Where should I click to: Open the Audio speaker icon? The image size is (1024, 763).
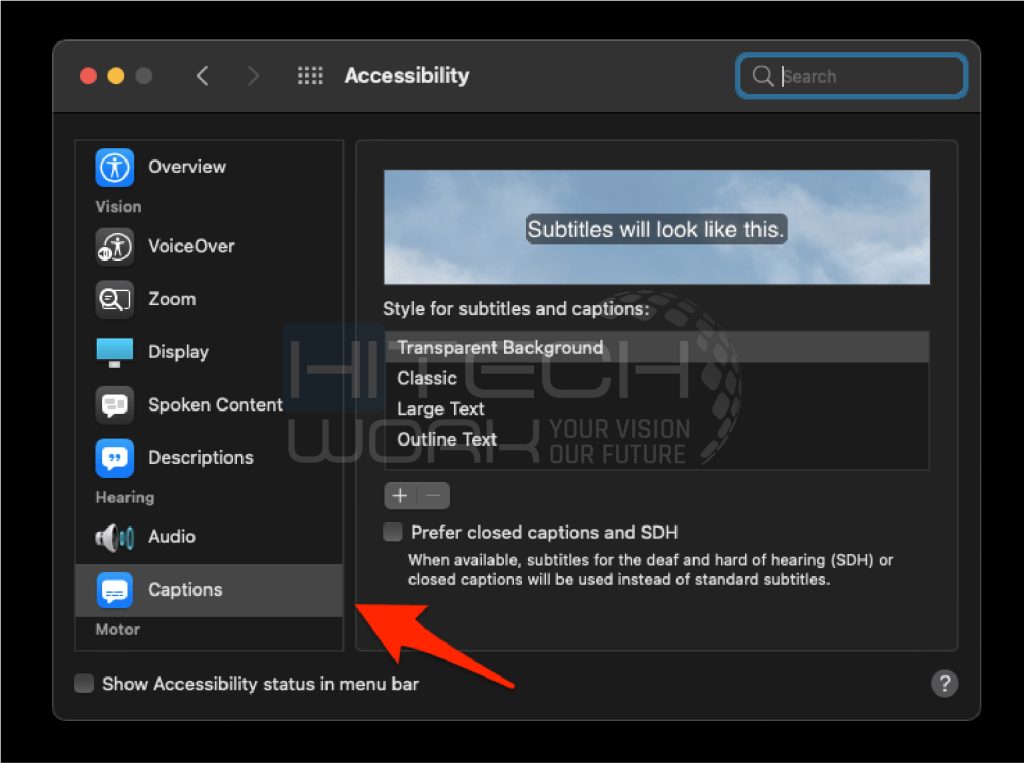115,537
